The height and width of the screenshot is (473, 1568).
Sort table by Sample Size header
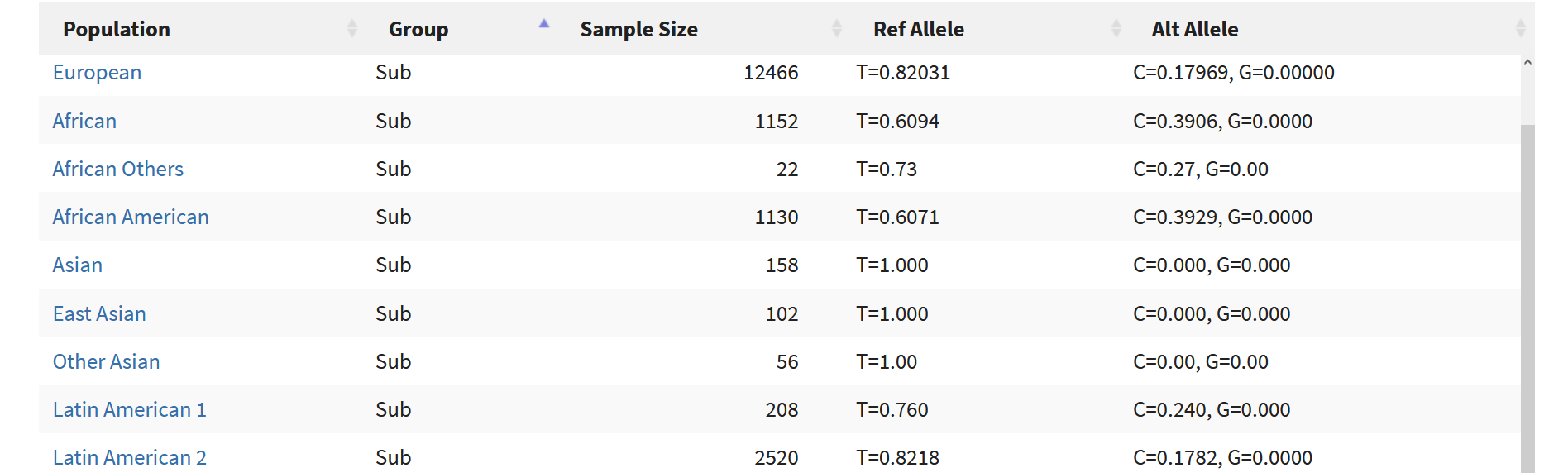coord(638,29)
